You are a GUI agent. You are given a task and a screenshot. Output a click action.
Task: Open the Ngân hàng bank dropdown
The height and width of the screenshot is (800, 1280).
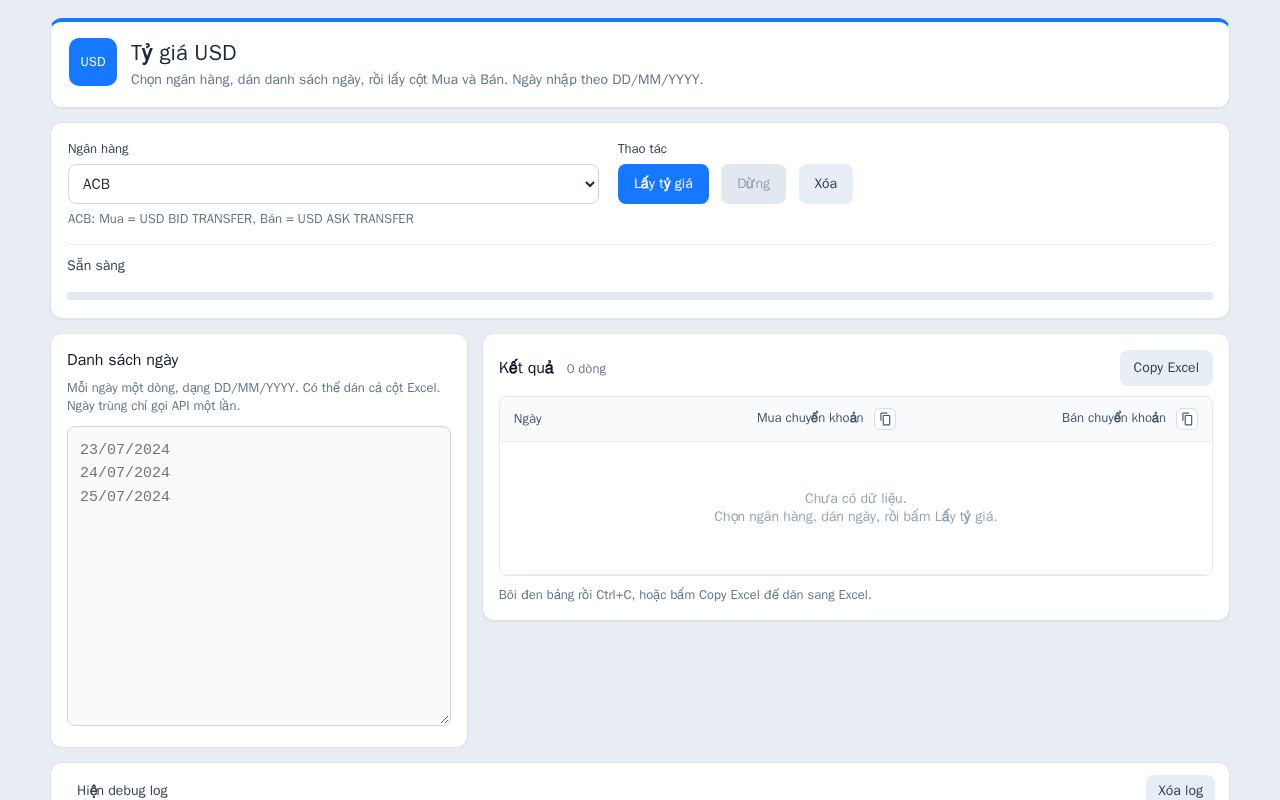tap(333, 184)
